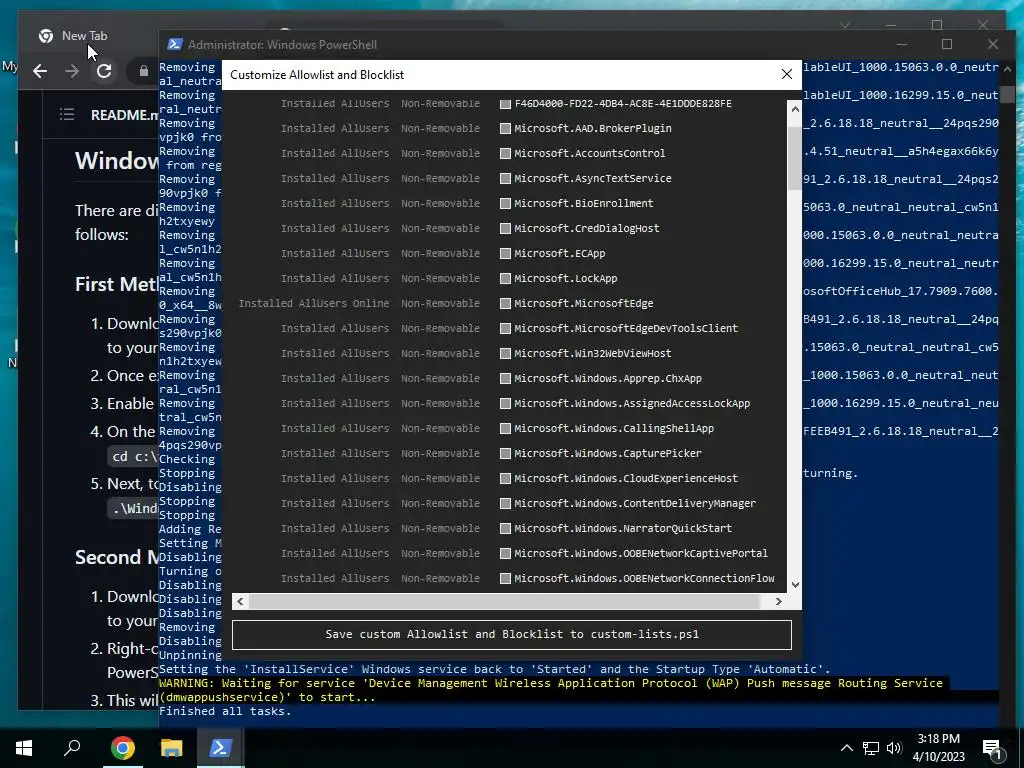The width and height of the screenshot is (1024, 768).
Task: Open the README outline list icon
Action: [x=67, y=115]
